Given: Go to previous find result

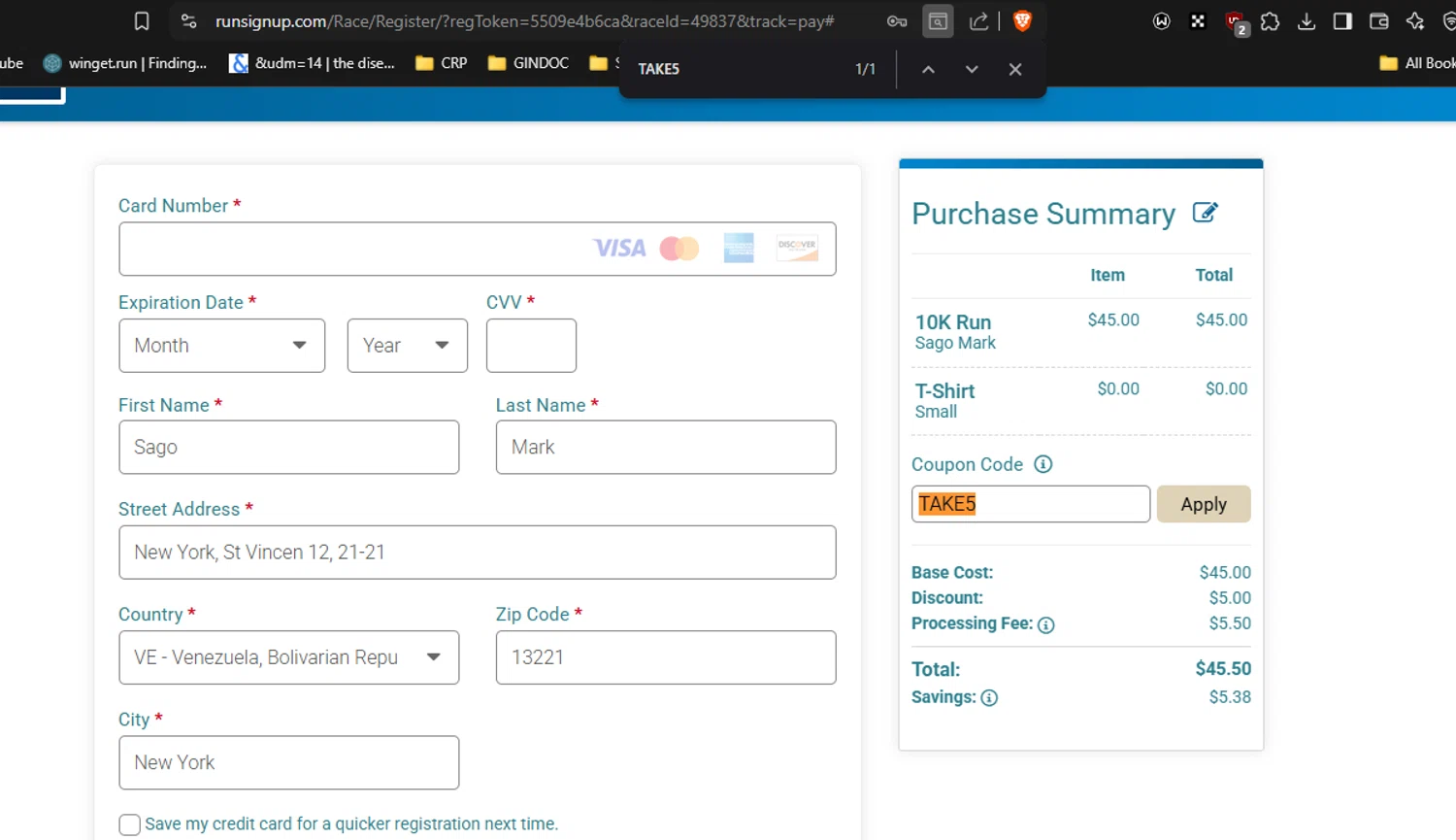Looking at the screenshot, I should (928, 69).
